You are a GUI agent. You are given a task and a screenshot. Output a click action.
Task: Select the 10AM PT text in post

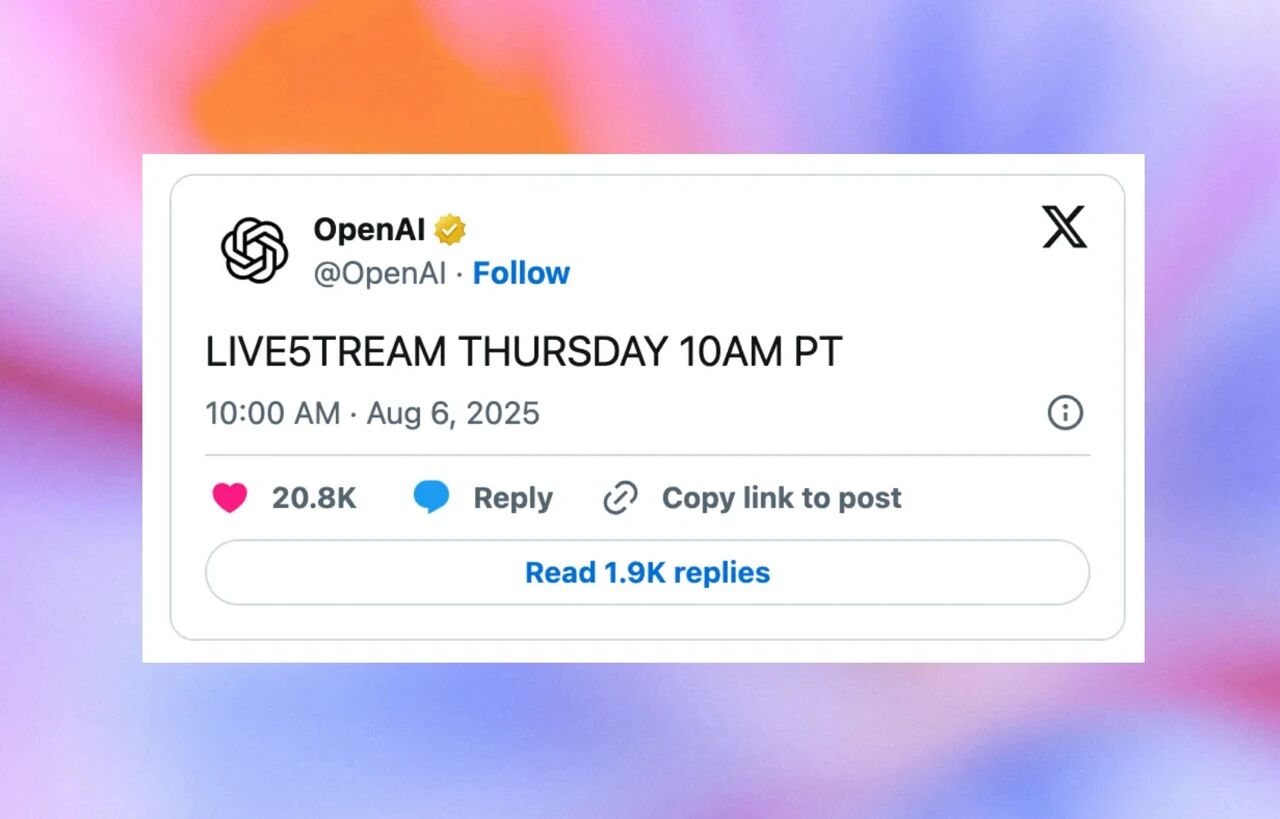click(x=761, y=352)
